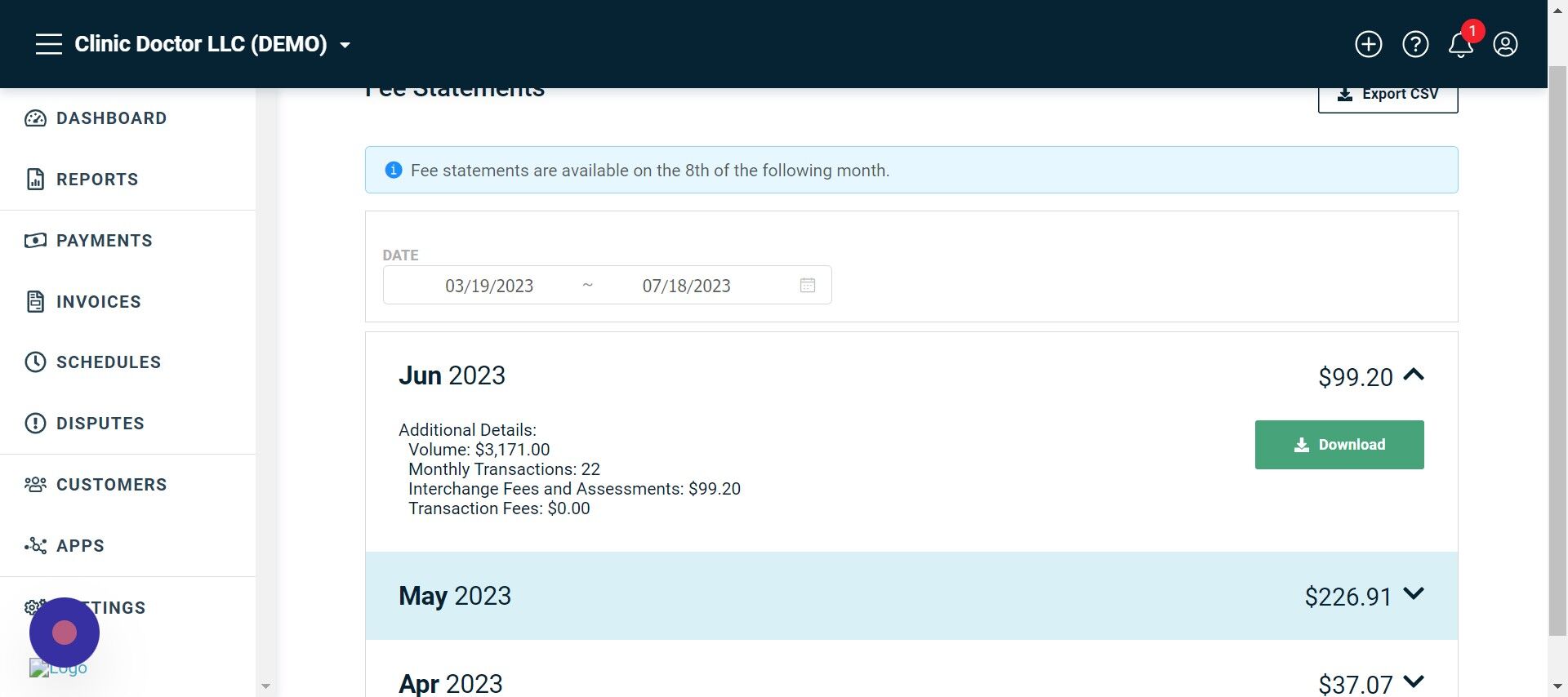Click the sidebar scroll down arrow
This screenshot has height=697, width=1568.
click(265, 687)
